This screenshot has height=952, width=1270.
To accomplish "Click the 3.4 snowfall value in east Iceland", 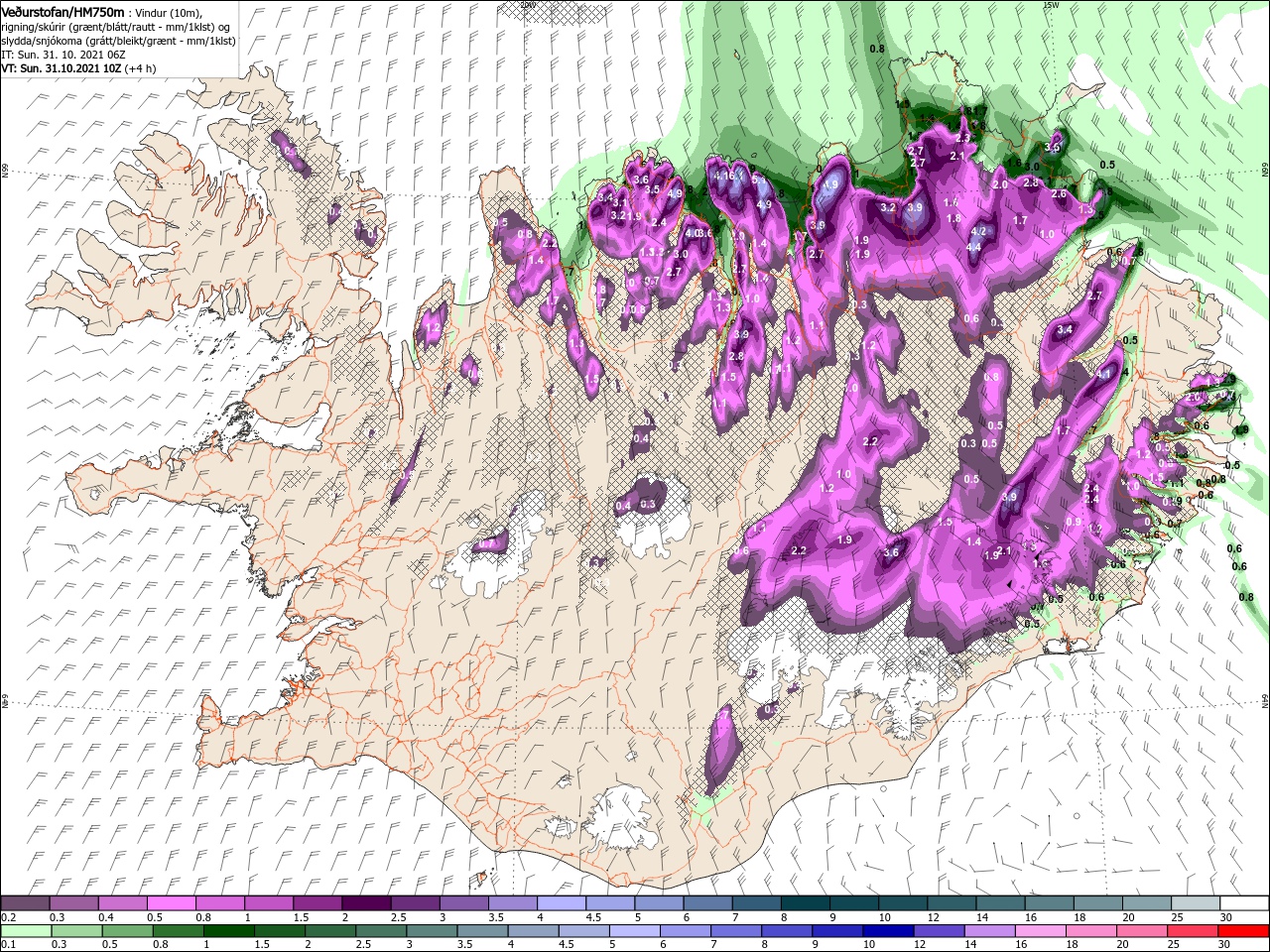I will [x=1066, y=329].
